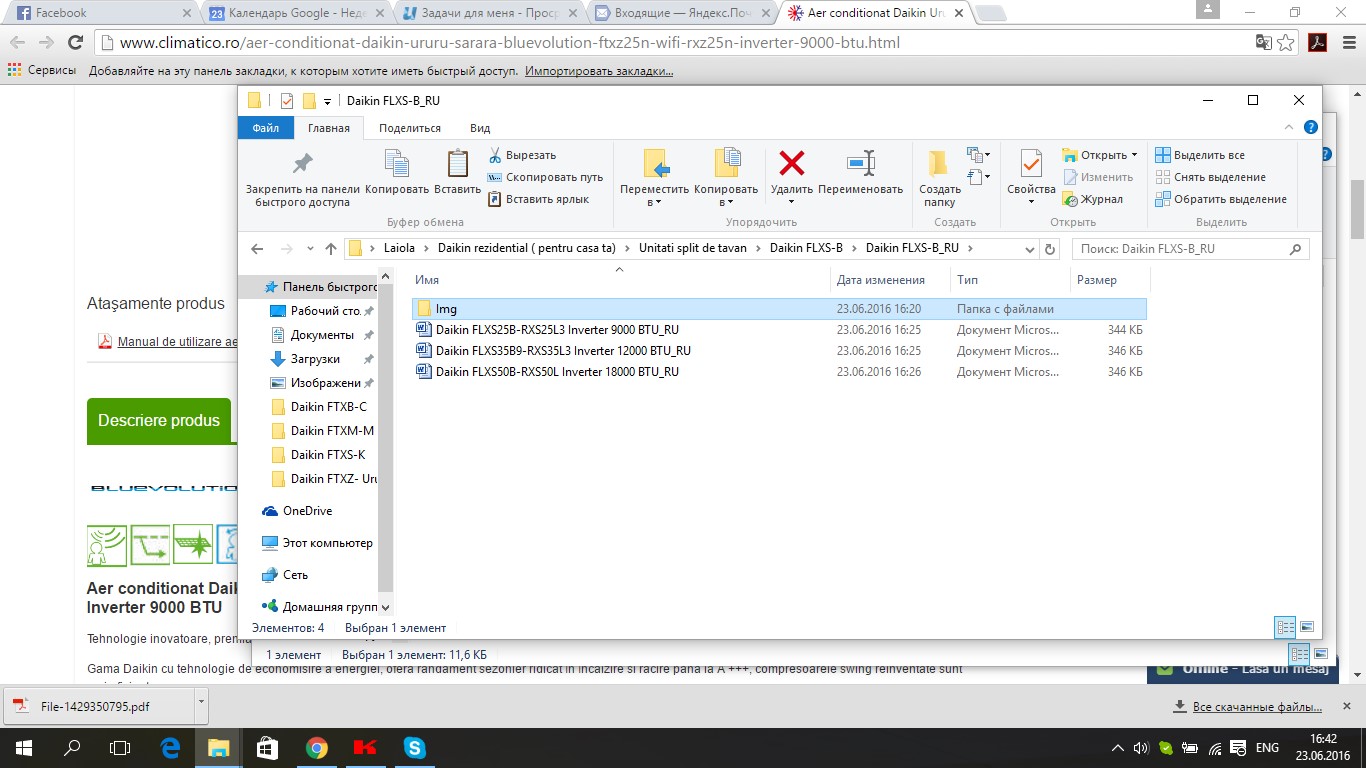1366x768 pixels.
Task: Reload the Chrome page
Action: [75, 43]
